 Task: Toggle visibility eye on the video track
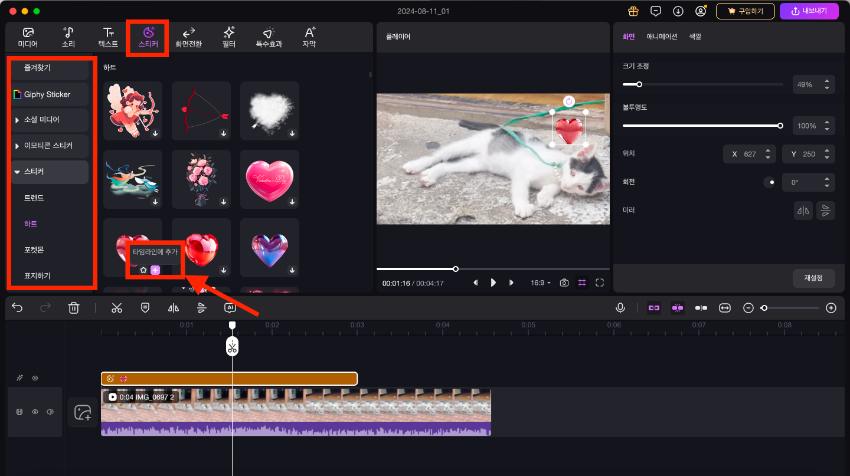(35, 411)
